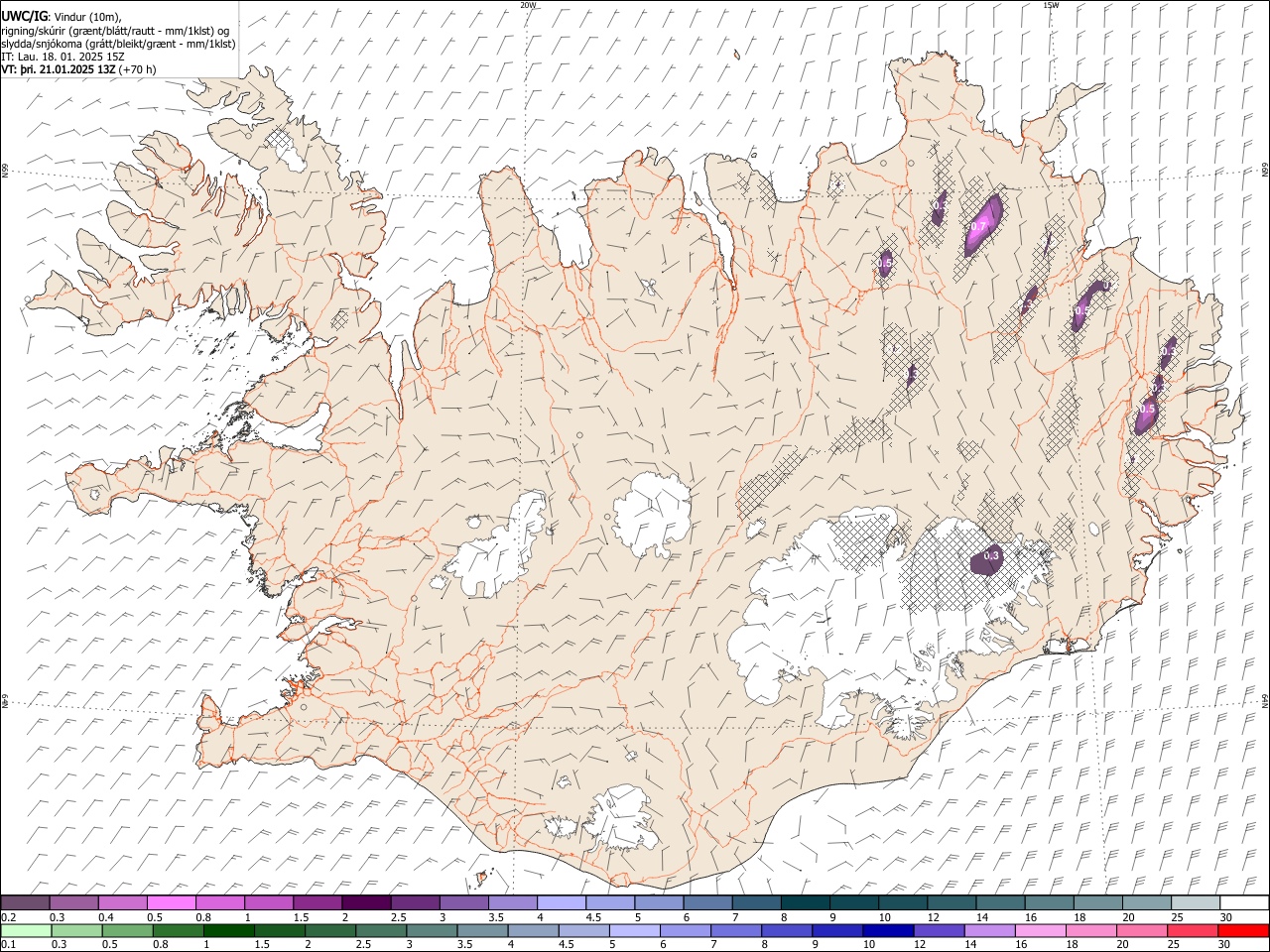Click the 'VT: þri. 21.01.2025 13Z (+70 h)' line
Viewport: 1270px width, 952px height.
[78, 69]
